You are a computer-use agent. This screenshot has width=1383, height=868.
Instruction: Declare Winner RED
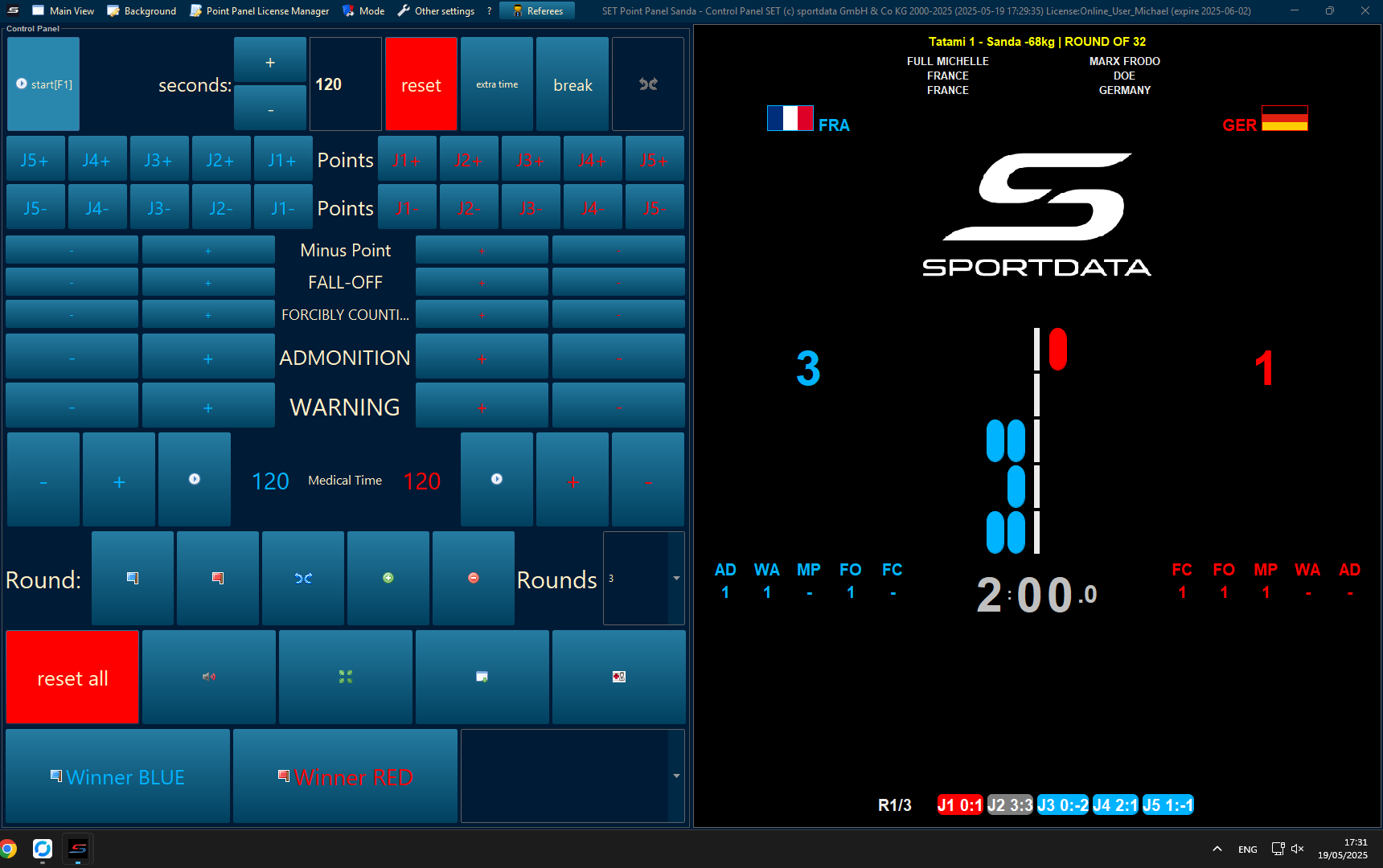tap(346, 776)
